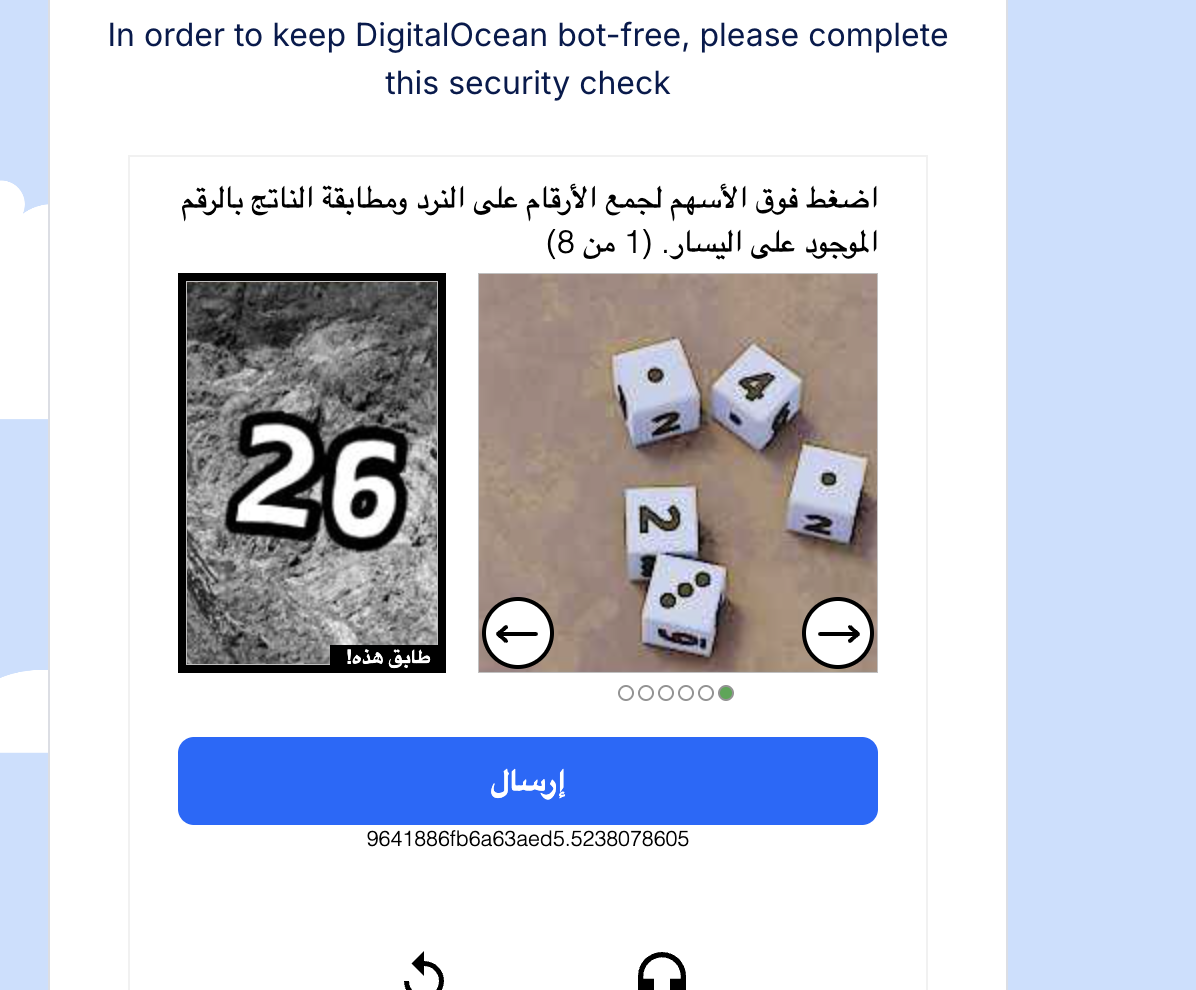Select the second pagination dot
The image size is (1196, 990).
[646, 692]
